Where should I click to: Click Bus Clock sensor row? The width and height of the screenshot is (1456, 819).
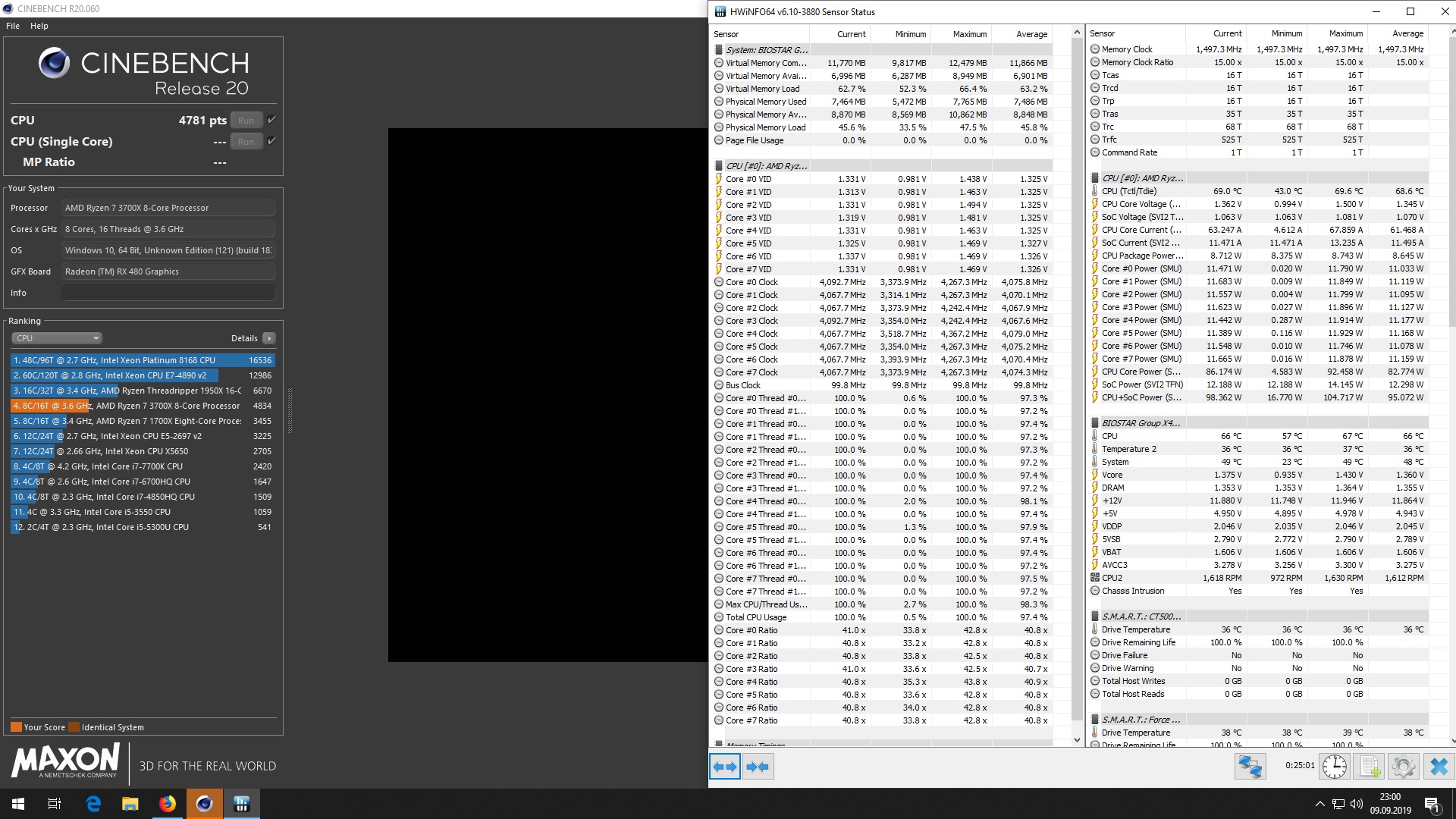(x=882, y=385)
